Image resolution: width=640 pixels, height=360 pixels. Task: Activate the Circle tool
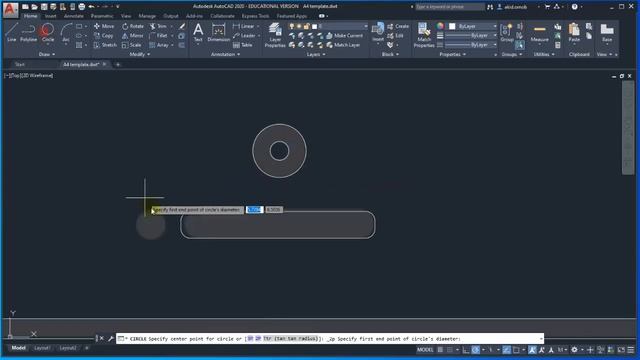pyautogui.click(x=48, y=32)
